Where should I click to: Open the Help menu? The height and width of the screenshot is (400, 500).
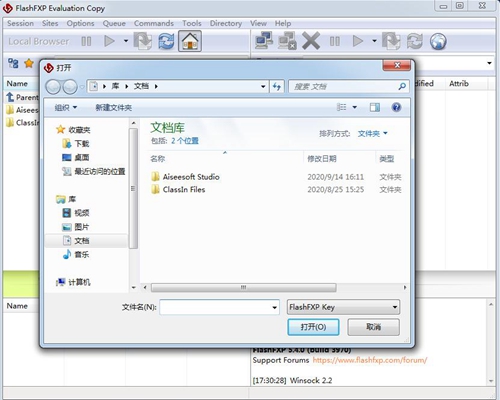click(x=283, y=23)
